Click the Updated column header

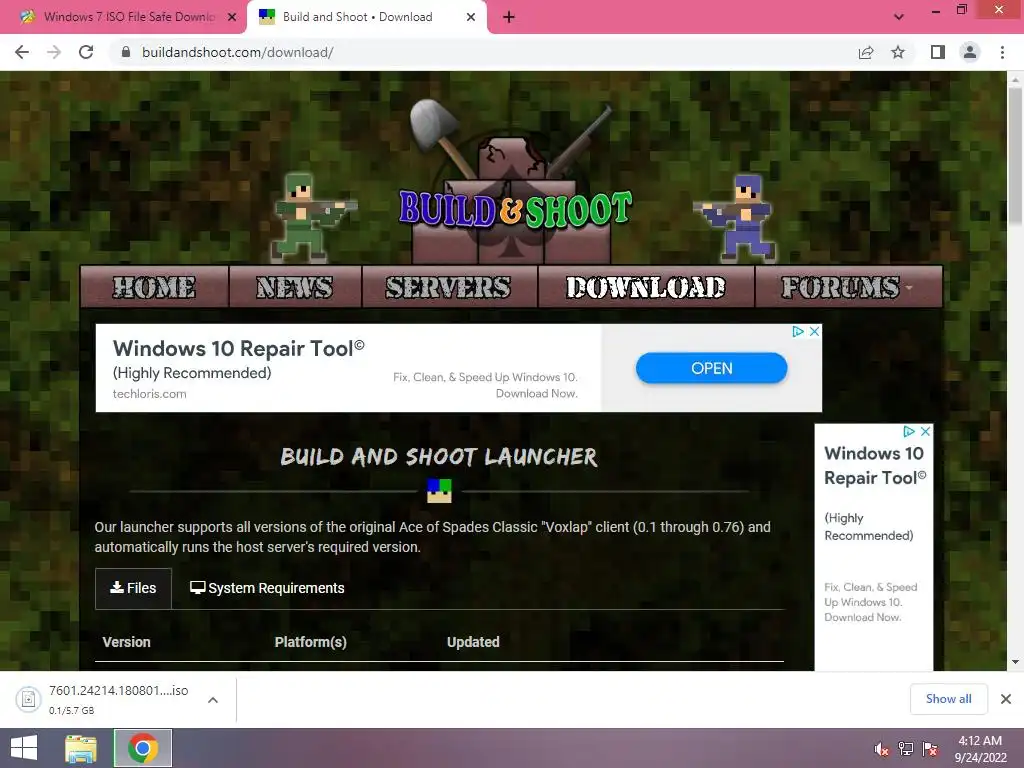(x=473, y=642)
